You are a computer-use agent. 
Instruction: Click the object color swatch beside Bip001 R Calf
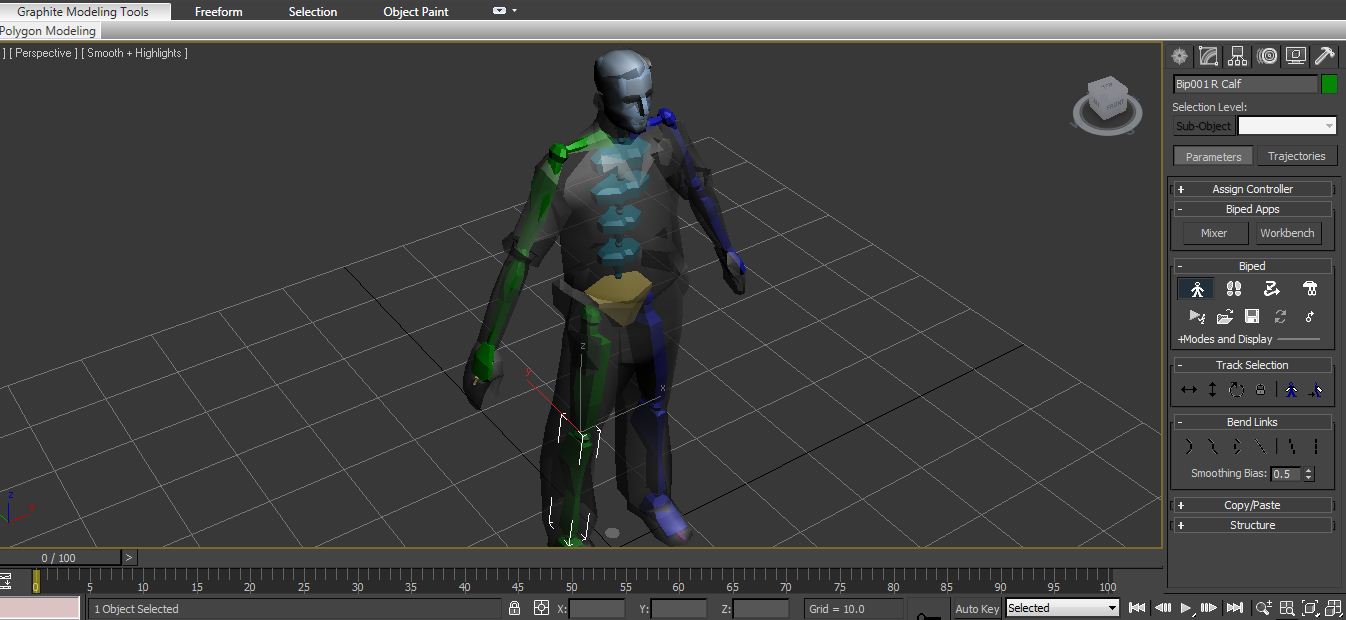click(1330, 84)
